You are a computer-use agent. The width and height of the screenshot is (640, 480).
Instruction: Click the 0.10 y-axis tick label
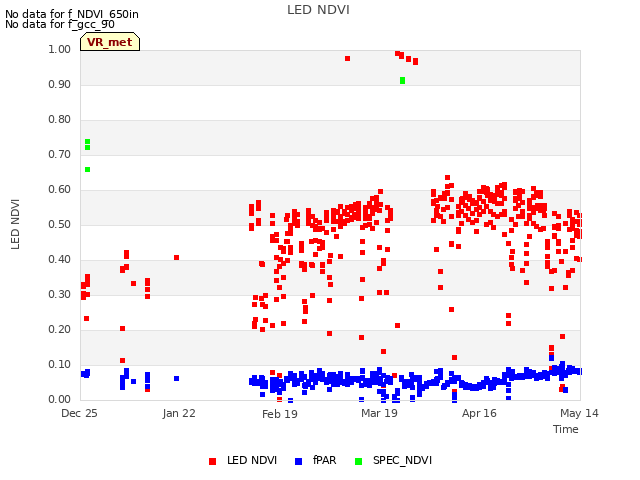tap(60, 364)
